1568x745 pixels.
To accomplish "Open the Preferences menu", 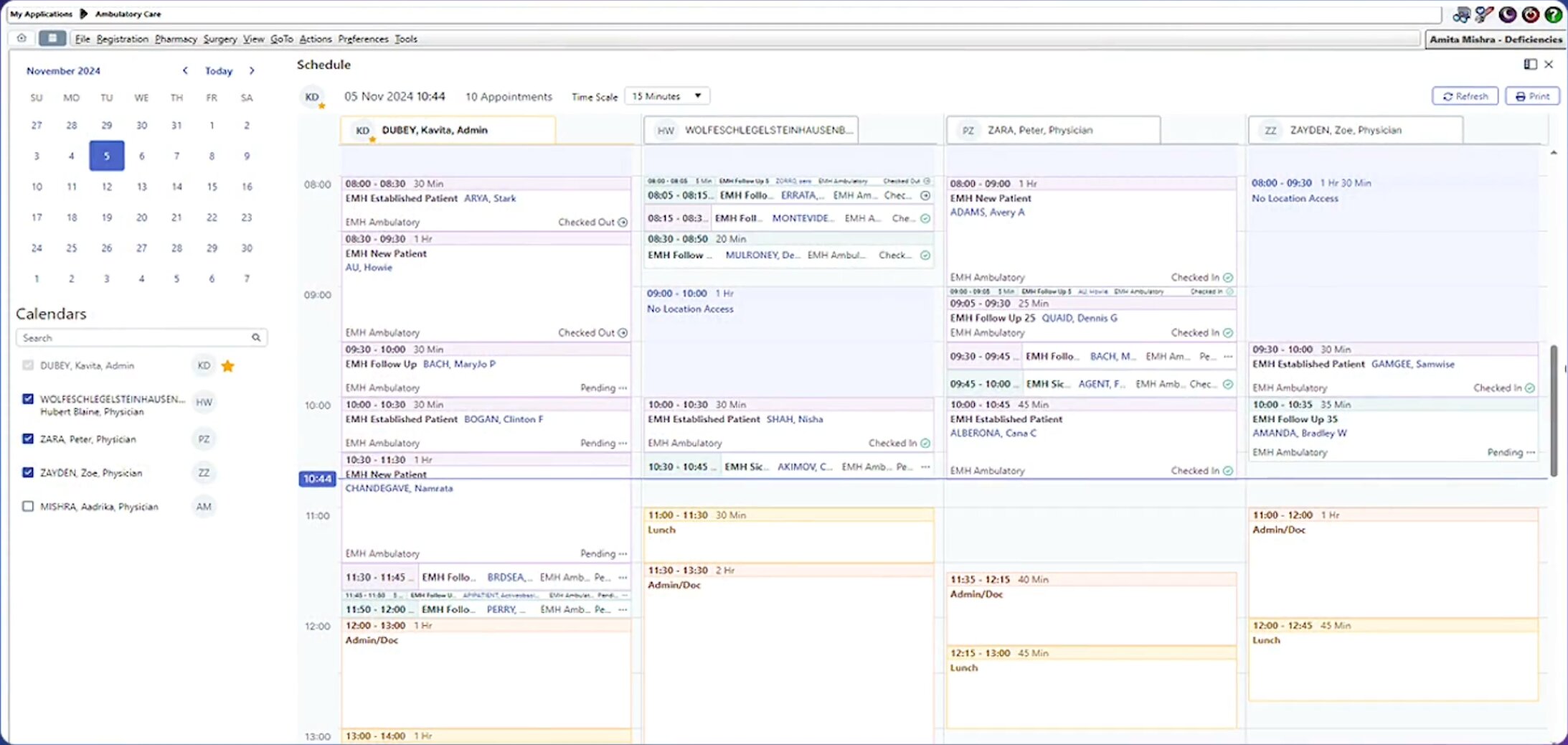I will tap(363, 39).
